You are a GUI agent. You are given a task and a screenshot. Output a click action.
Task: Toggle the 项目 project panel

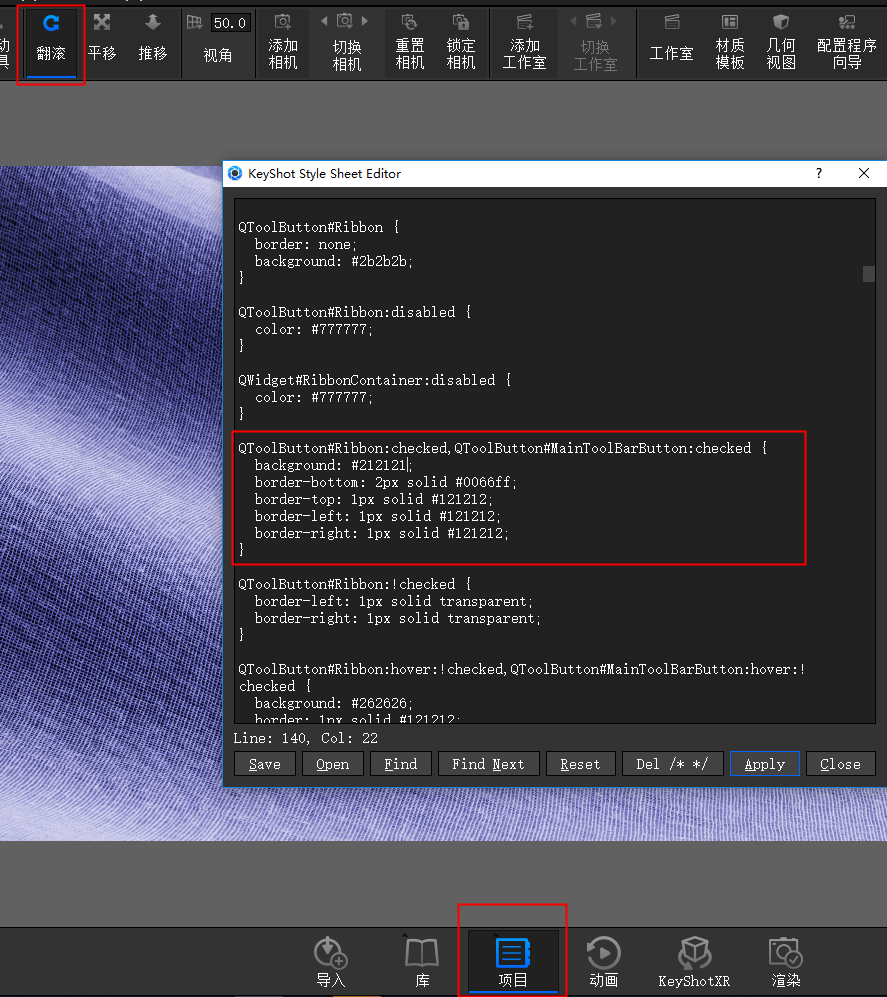[513, 962]
